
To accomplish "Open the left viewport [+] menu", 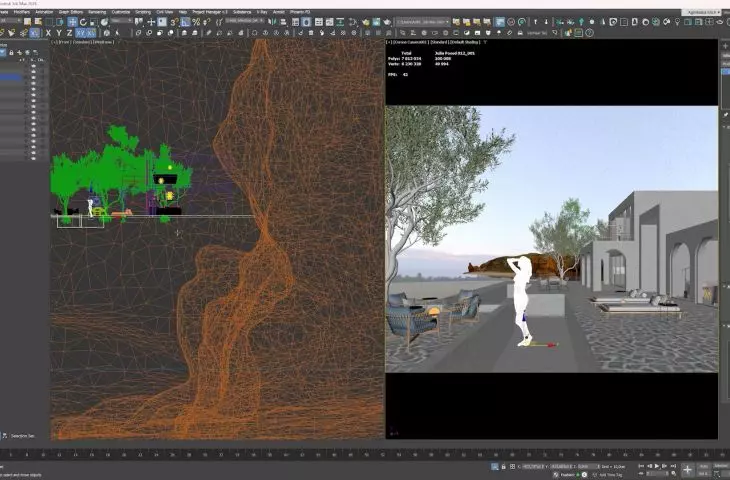I will tap(54, 42).
